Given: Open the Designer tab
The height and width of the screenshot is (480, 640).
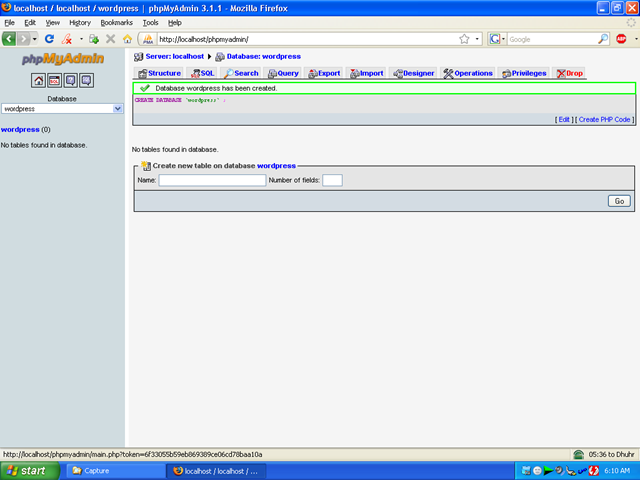Looking at the screenshot, I should click(x=413, y=73).
